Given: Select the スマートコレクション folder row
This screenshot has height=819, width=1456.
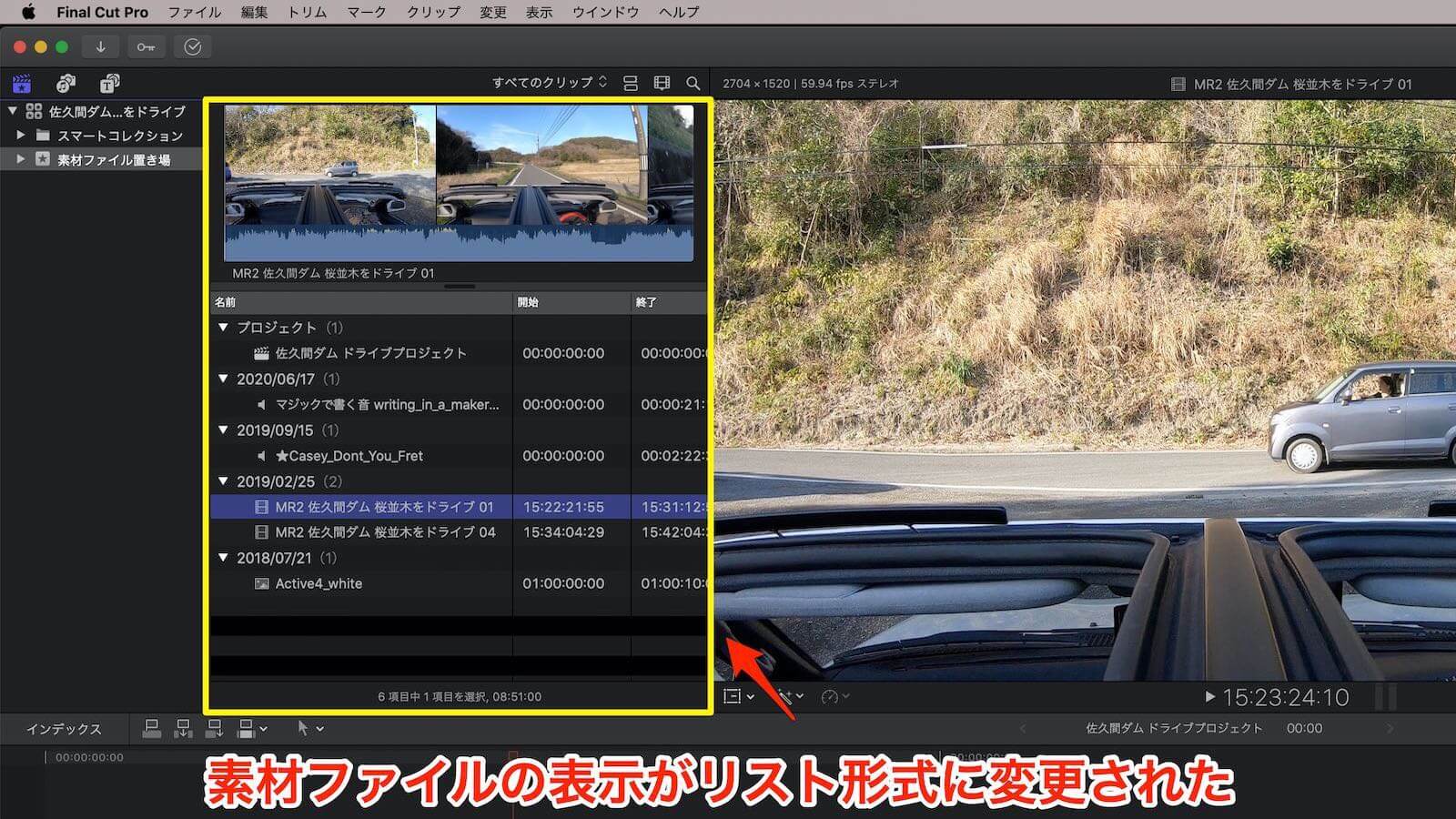Looking at the screenshot, I should [x=100, y=136].
